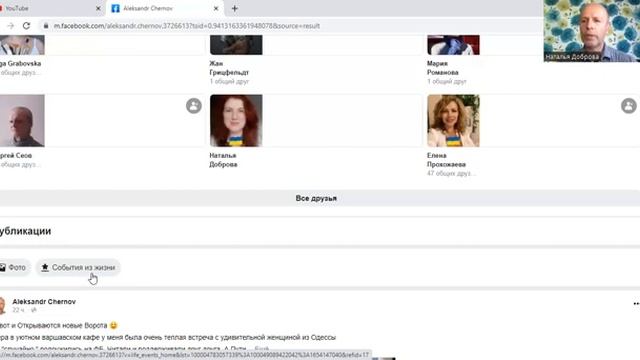Select the Aleksandr Chernov Facebook tab

(165, 8)
